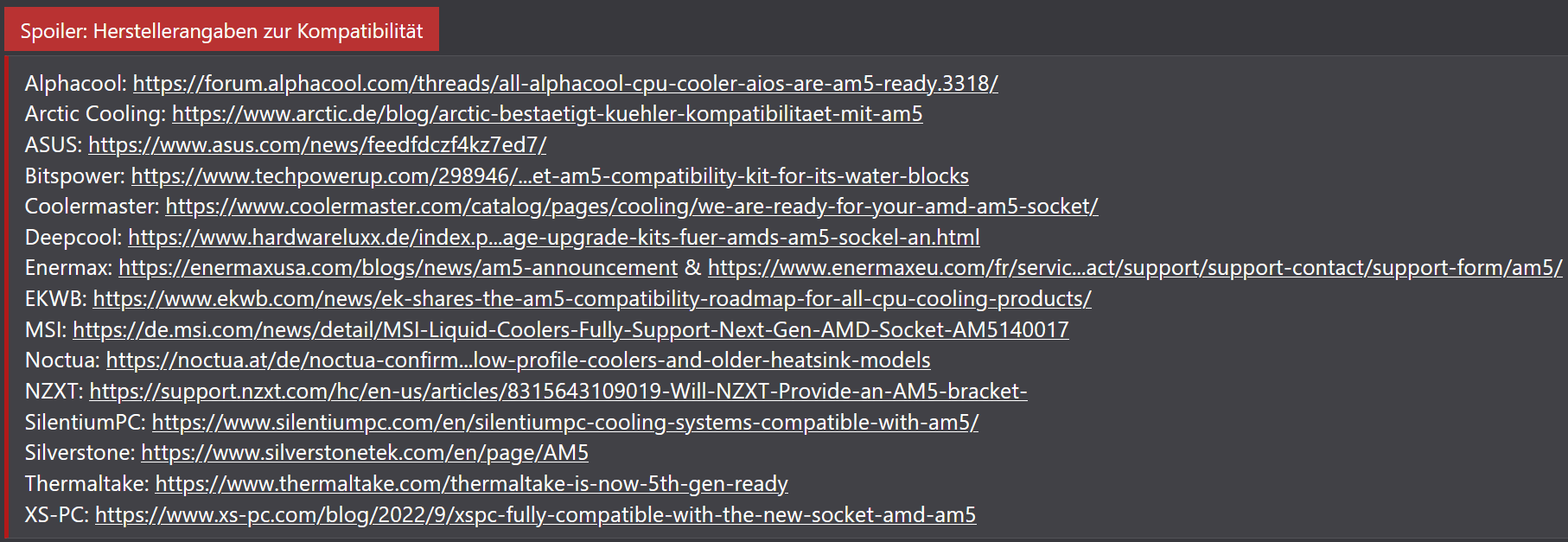
Task: Open the Alphacool forum AM5-ready link
Action: tap(565, 83)
